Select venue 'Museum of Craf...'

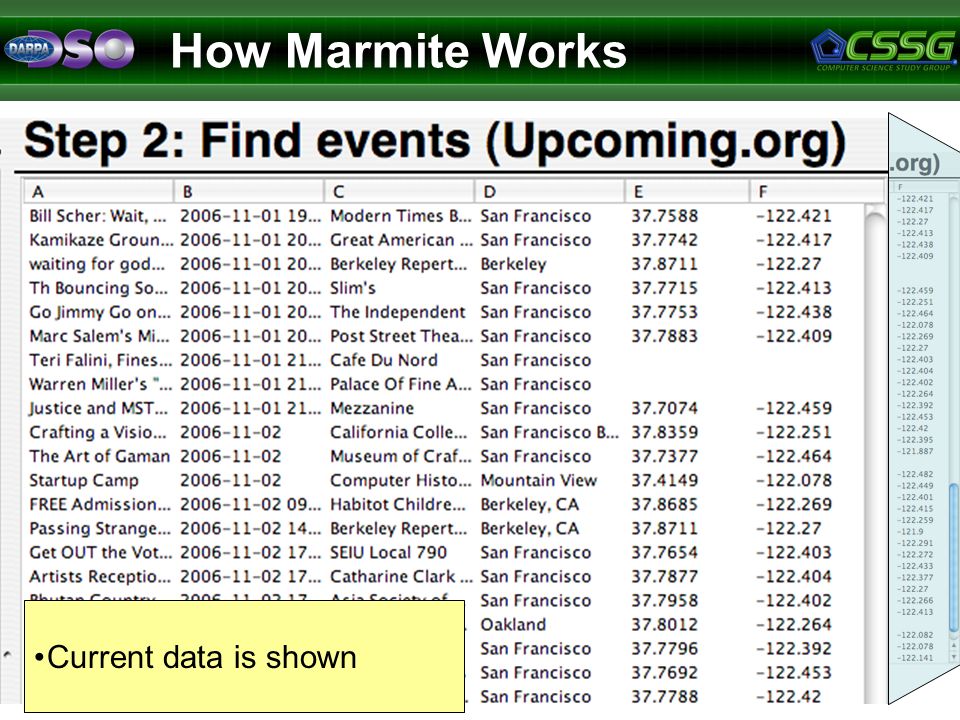[x=401, y=456]
